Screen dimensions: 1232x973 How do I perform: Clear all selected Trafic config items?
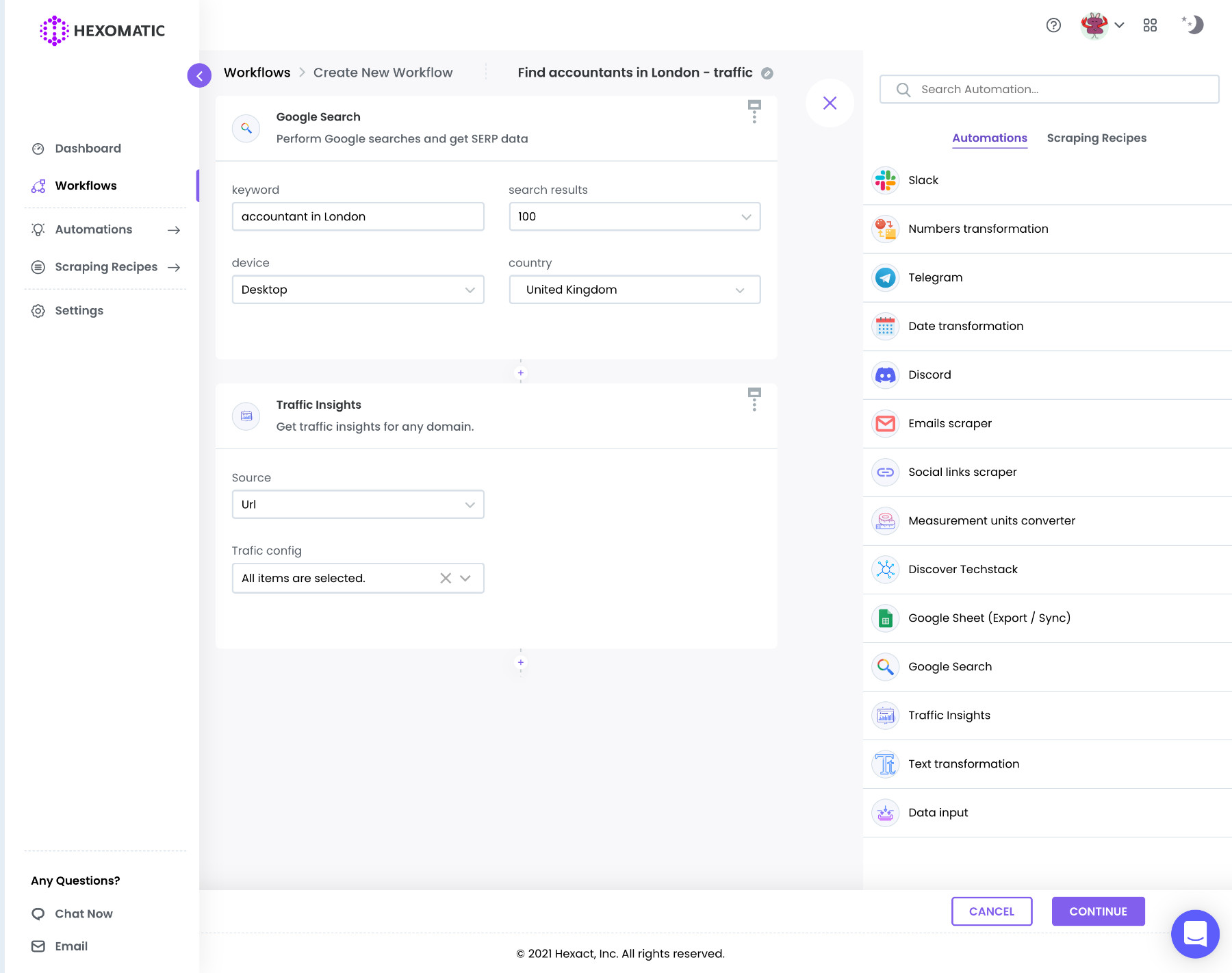446,578
